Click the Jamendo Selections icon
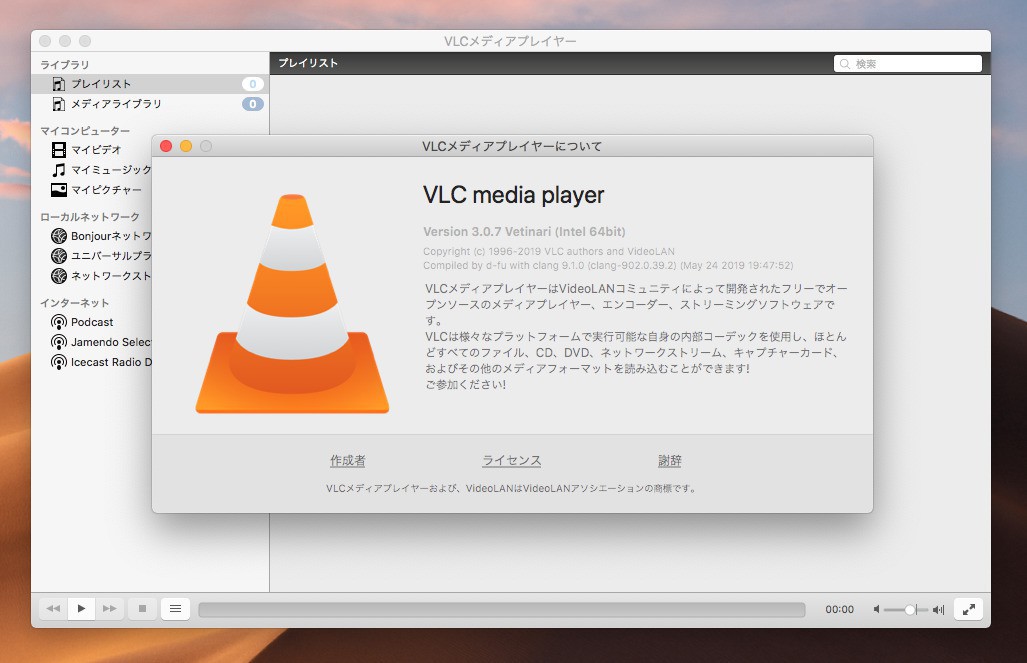Image resolution: width=1027 pixels, height=663 pixels. pyautogui.click(x=59, y=342)
